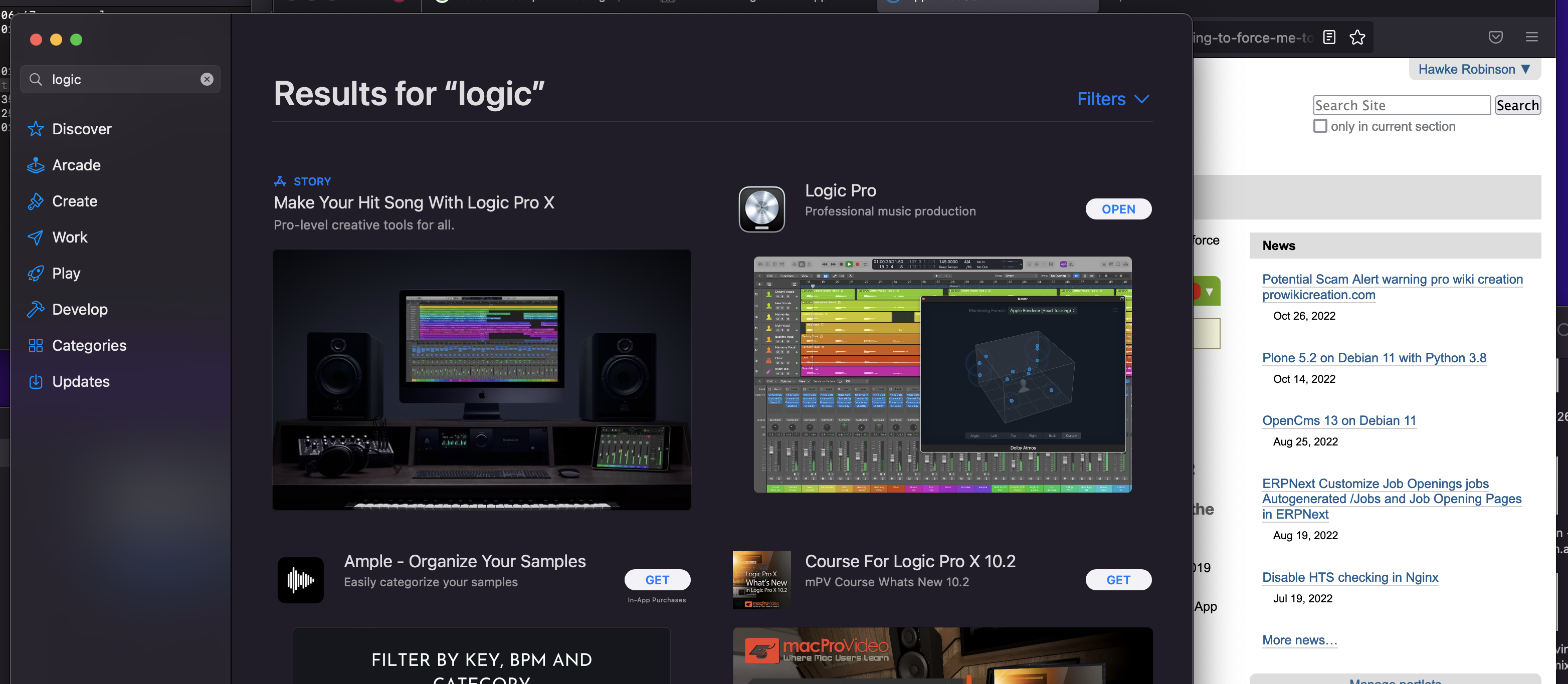Check only in current section box
Screen dimensions: 1568x684
tap(1320, 126)
